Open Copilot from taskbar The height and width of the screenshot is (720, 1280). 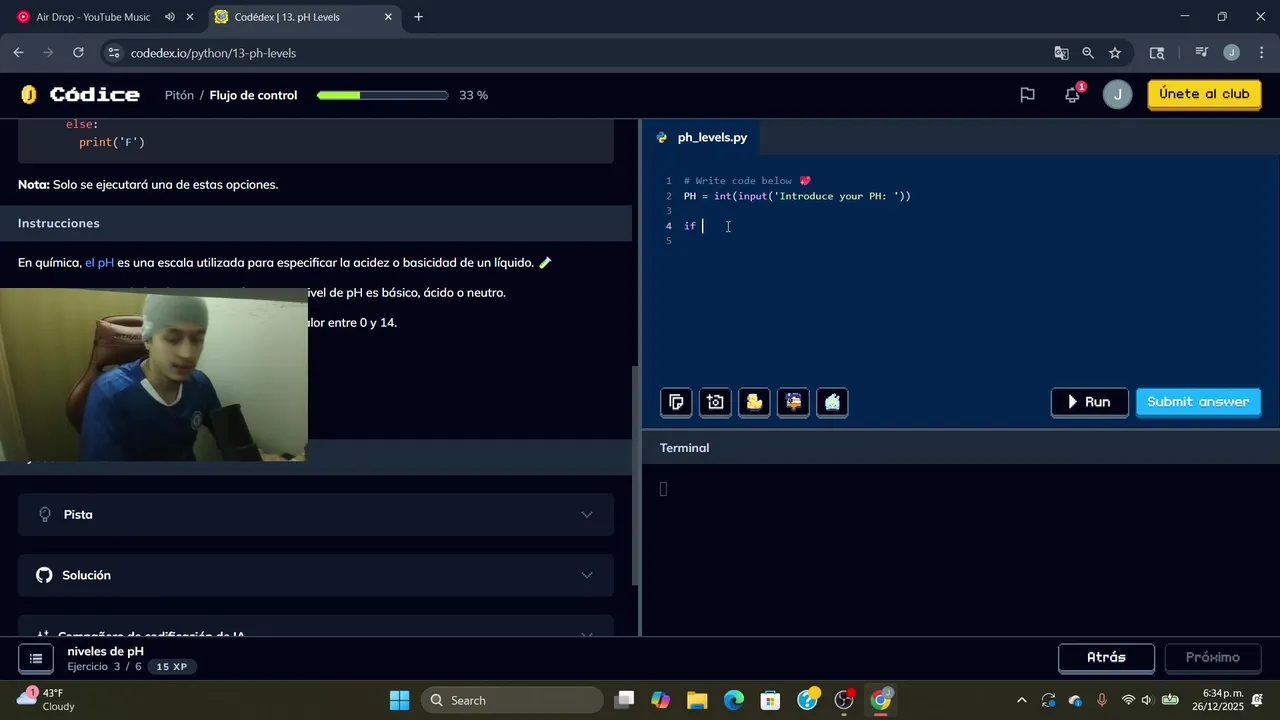coord(660,700)
